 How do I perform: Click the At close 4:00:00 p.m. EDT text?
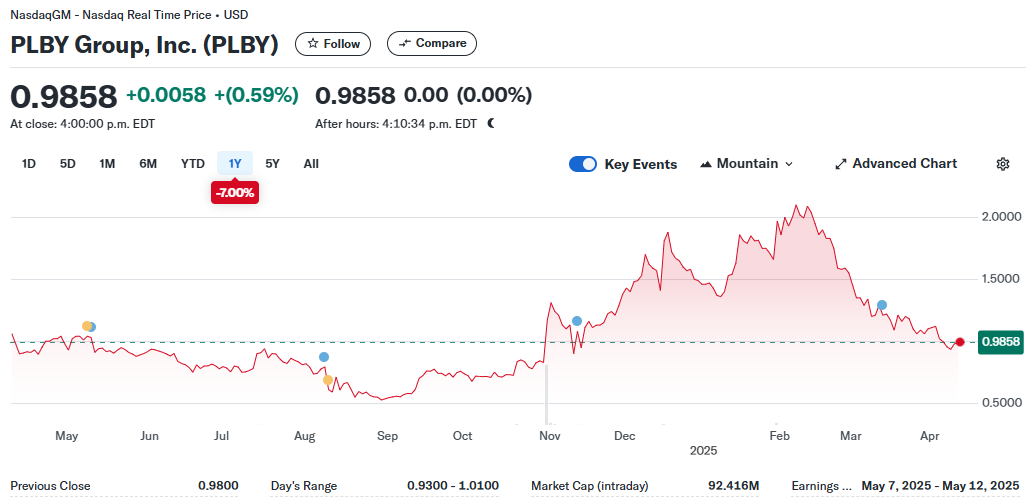point(83,124)
